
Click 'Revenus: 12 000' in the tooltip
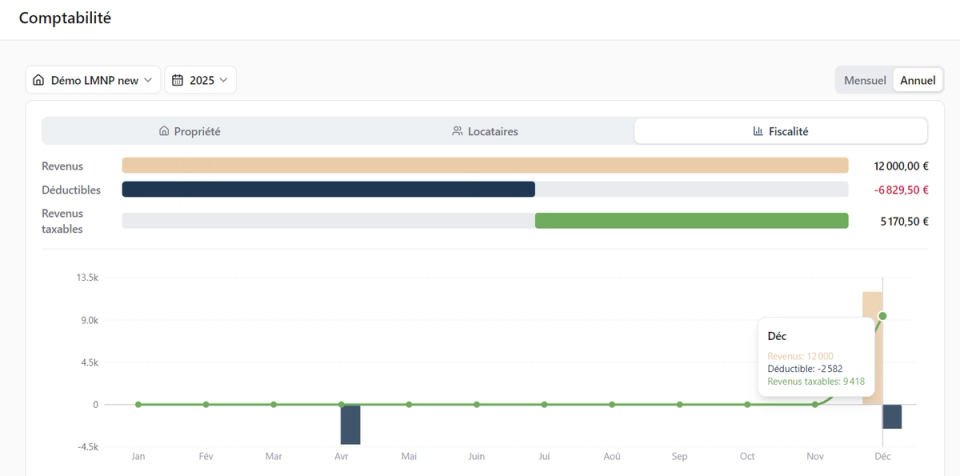click(800, 356)
